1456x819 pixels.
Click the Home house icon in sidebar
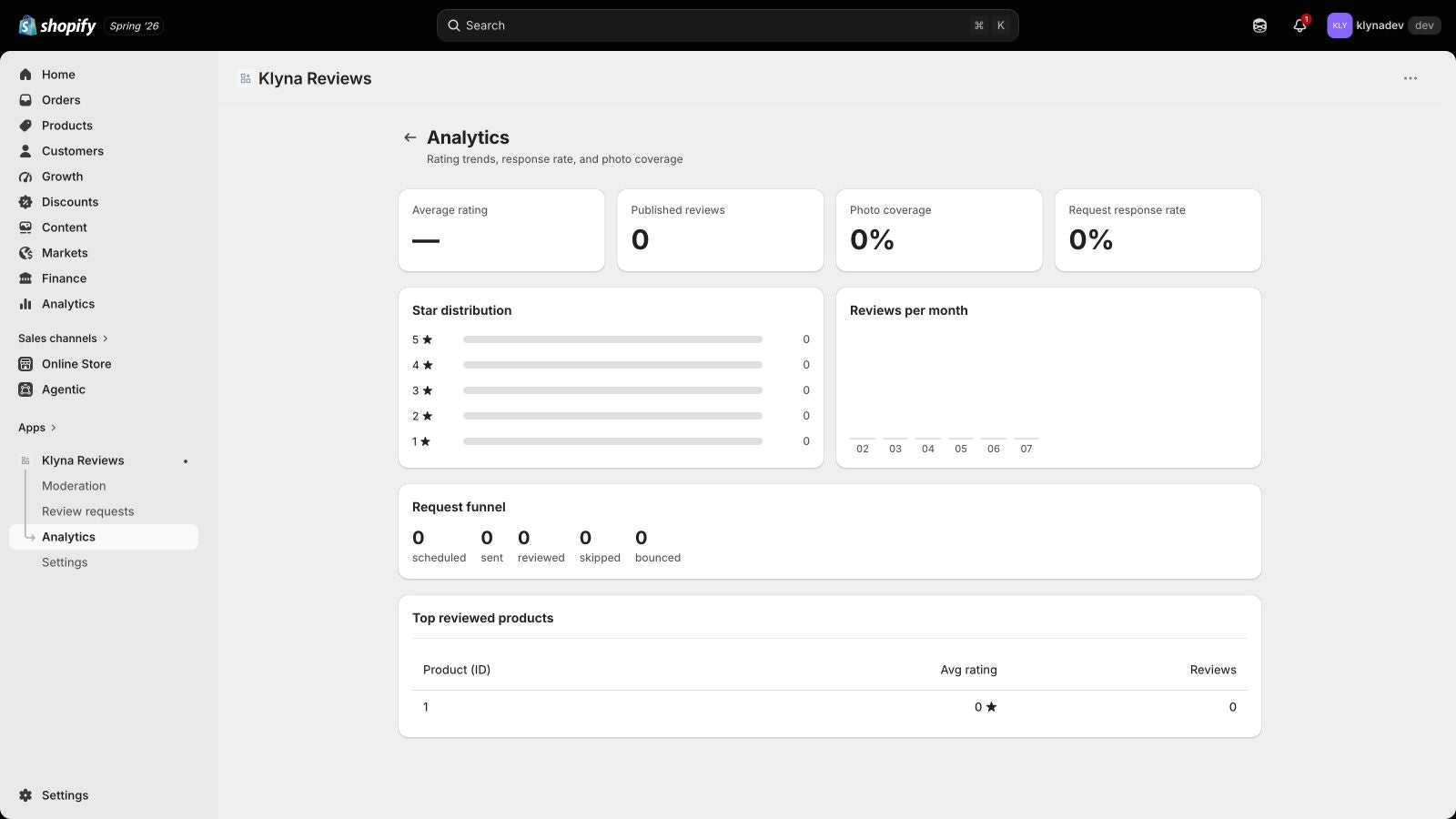tap(25, 75)
